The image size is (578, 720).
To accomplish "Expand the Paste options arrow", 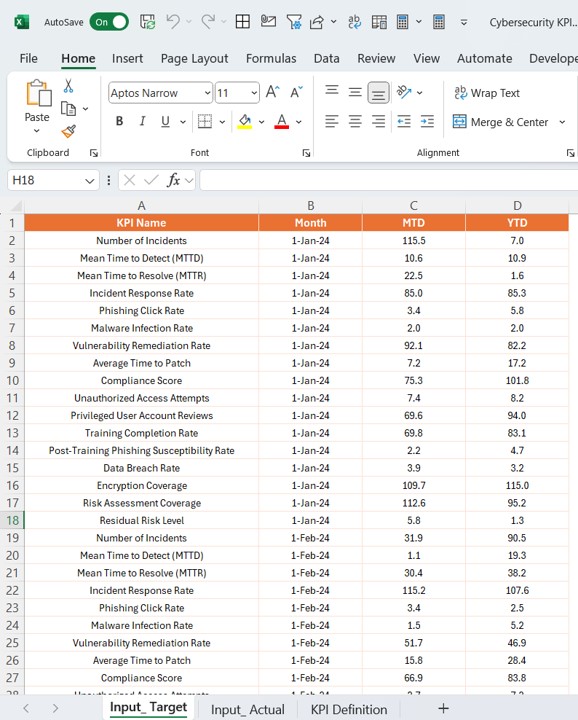I will tap(37, 131).
